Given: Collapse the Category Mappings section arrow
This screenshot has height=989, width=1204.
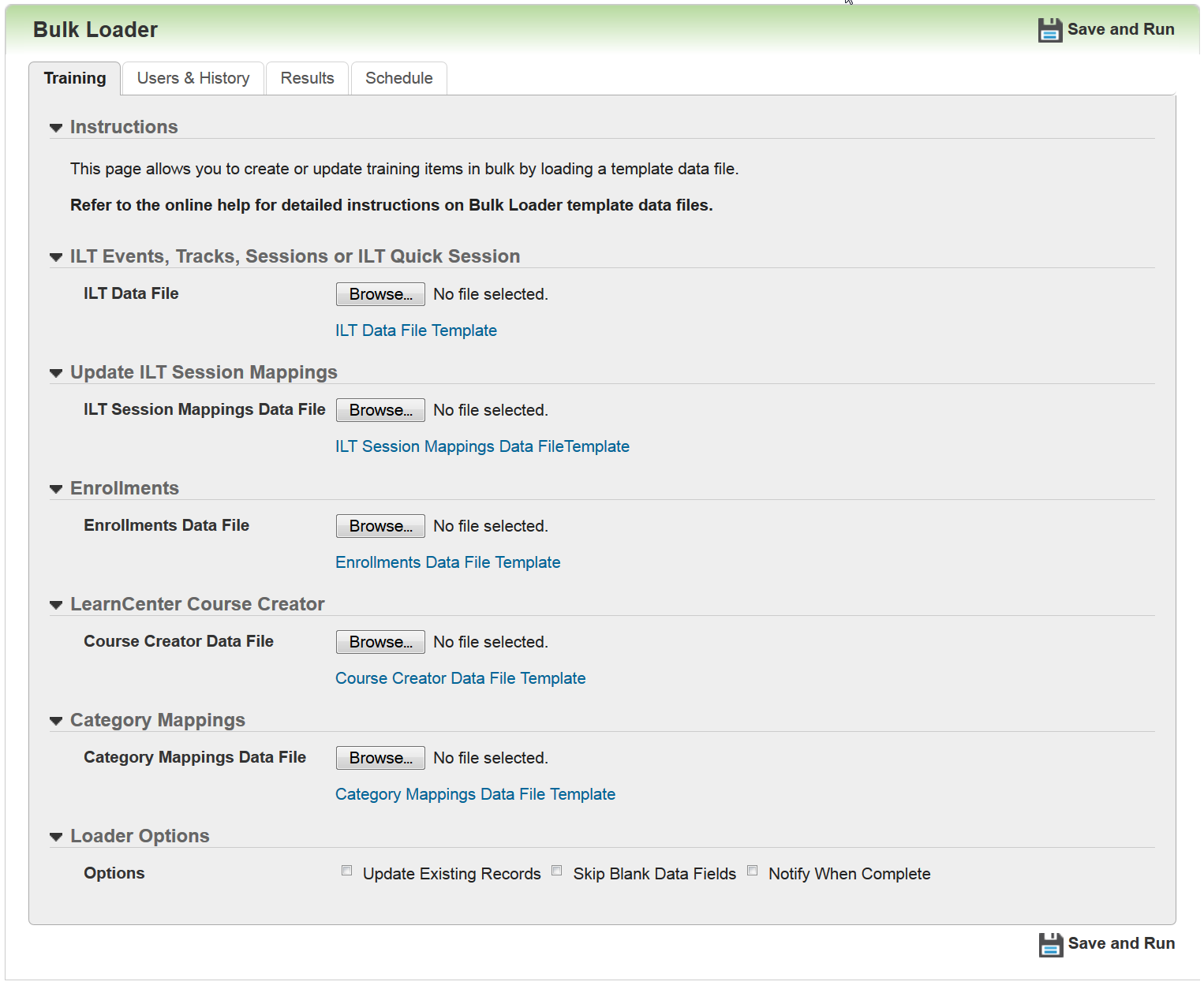Looking at the screenshot, I should [56, 721].
